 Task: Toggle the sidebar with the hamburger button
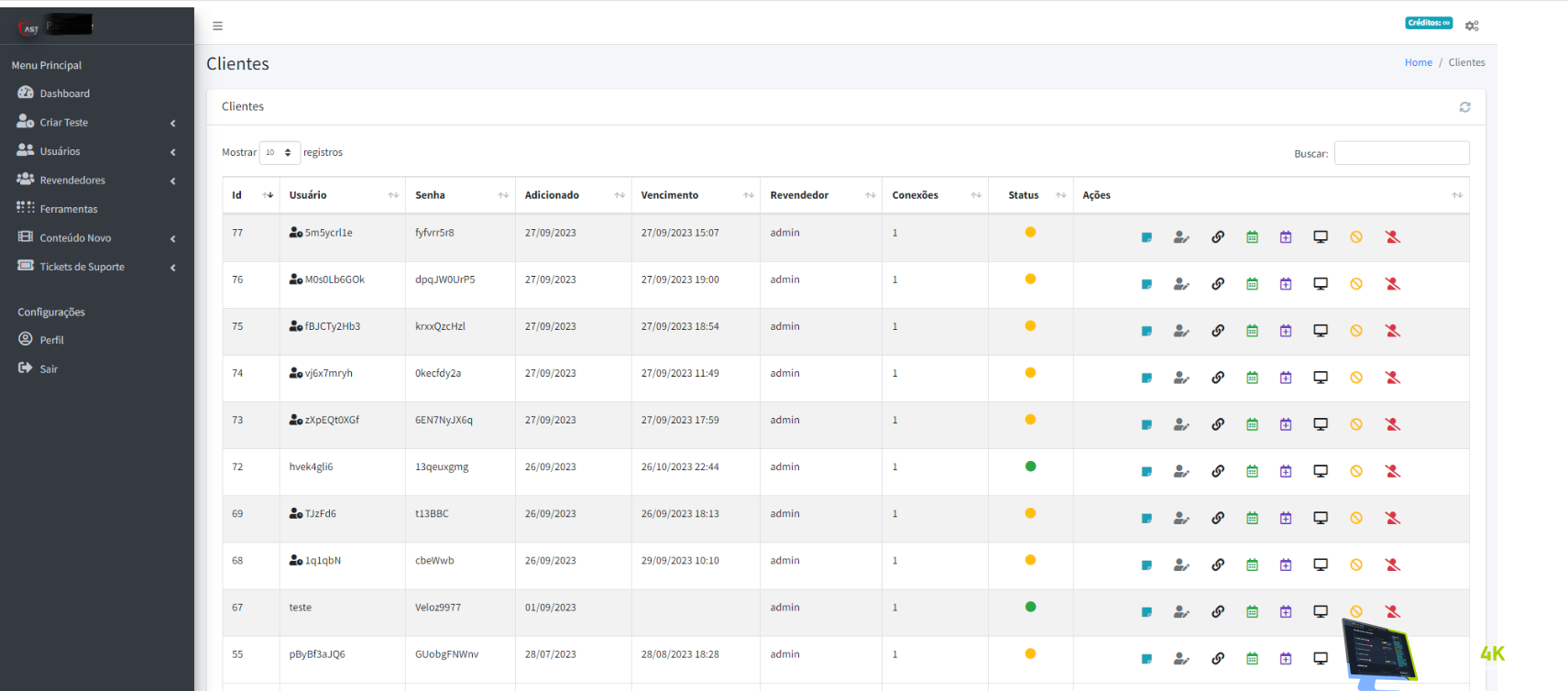point(217,26)
